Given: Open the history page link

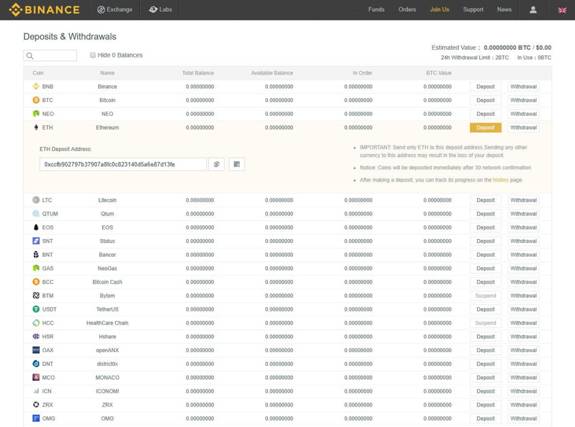Looking at the screenshot, I should click(x=501, y=180).
